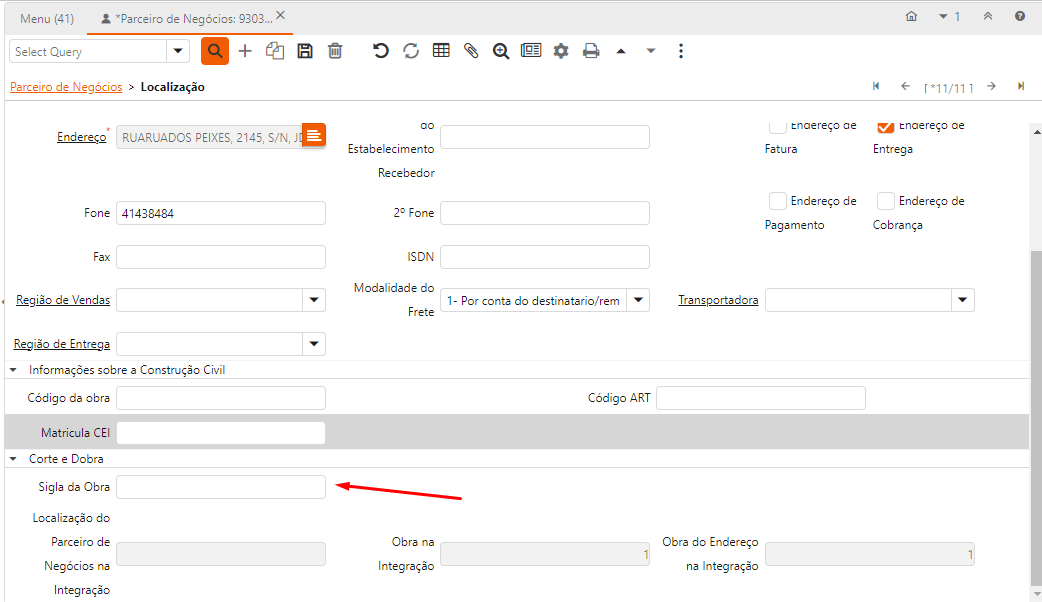
Task: Check the Endereço de Cobrança checkbox
Action: 885,201
